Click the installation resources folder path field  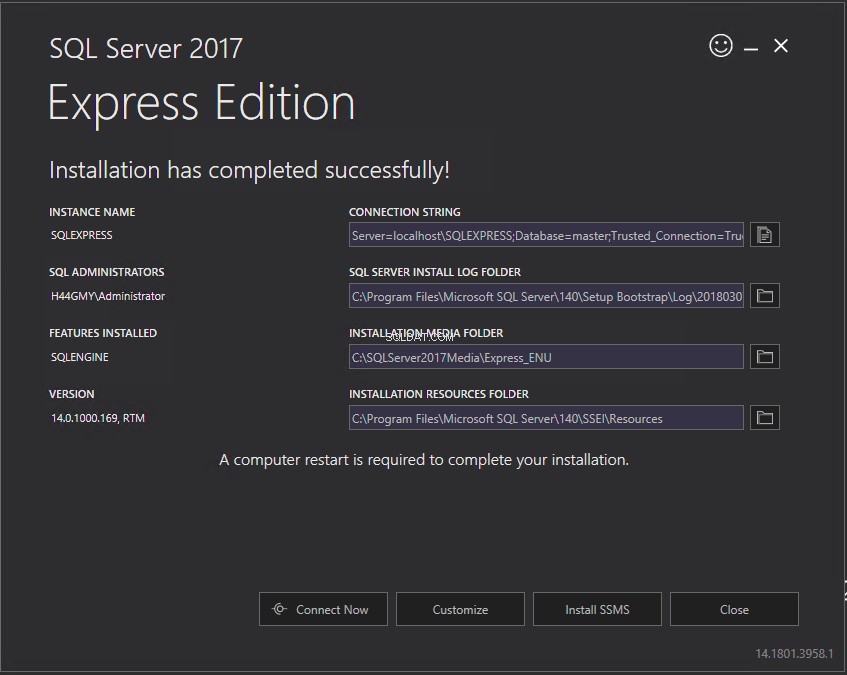click(546, 418)
